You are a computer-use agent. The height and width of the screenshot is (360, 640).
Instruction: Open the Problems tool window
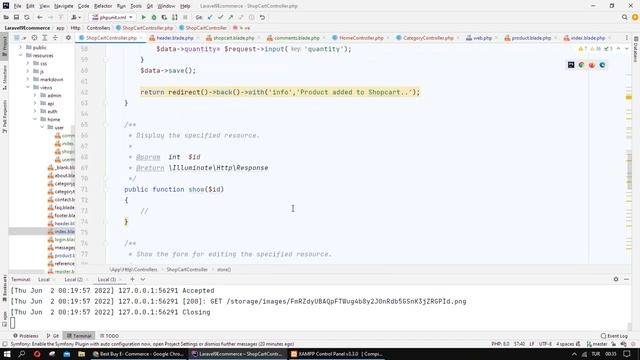click(x=26, y=336)
